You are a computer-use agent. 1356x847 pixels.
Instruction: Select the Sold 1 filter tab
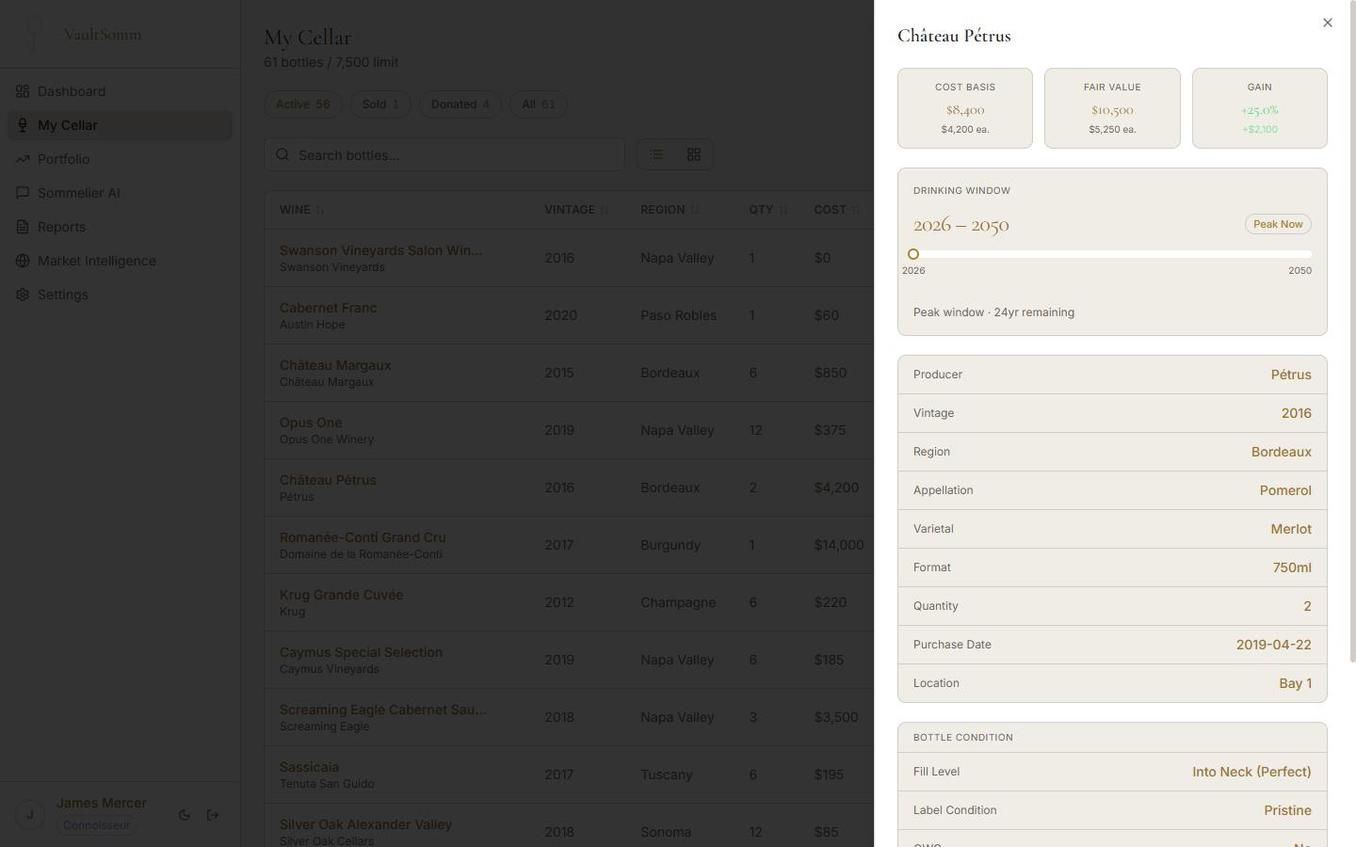click(x=380, y=105)
